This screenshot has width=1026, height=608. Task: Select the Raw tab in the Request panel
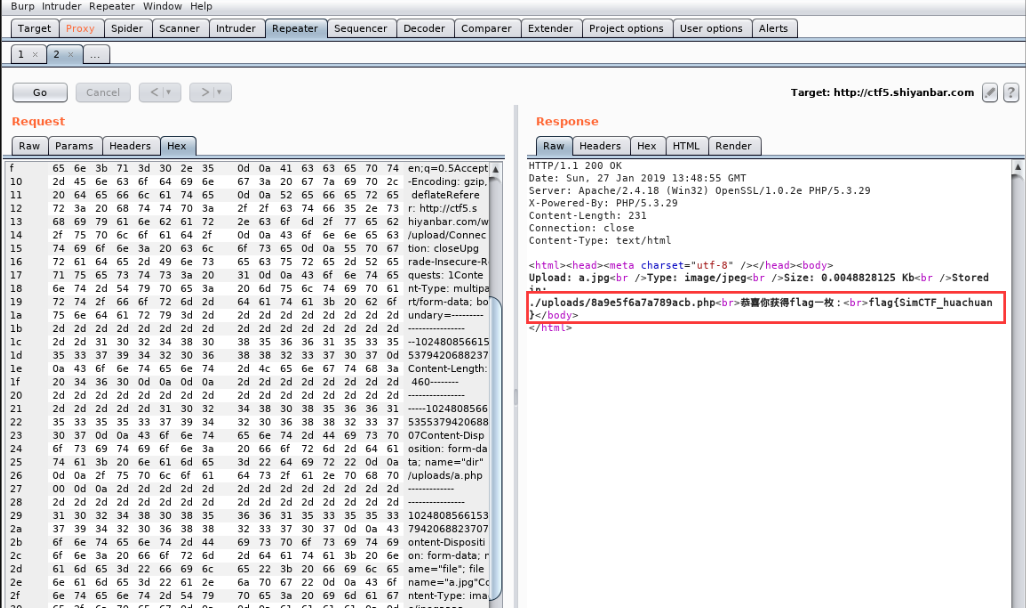click(28, 145)
